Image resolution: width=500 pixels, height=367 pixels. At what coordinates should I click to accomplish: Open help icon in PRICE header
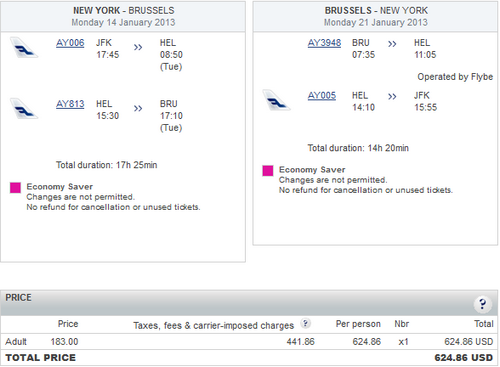pos(482,304)
